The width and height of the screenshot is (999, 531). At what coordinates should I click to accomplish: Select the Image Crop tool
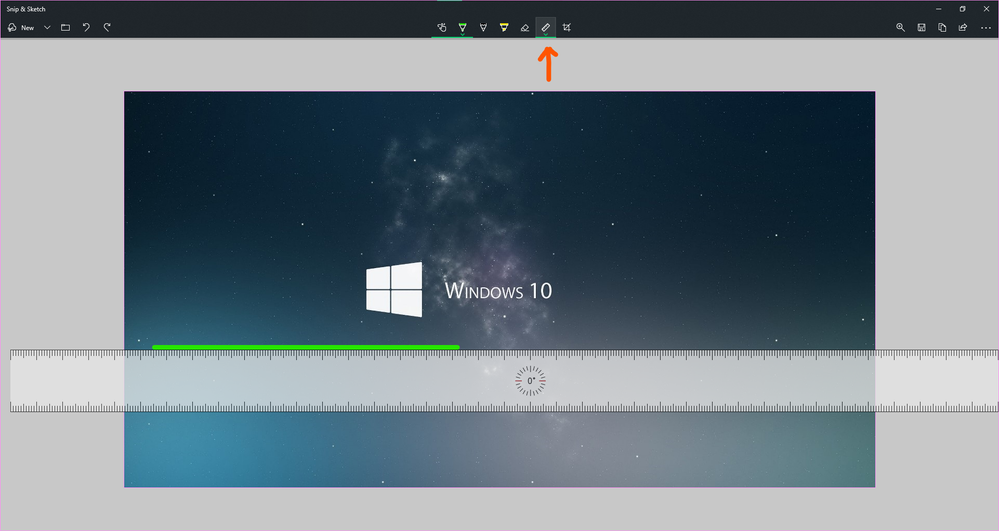(566, 27)
